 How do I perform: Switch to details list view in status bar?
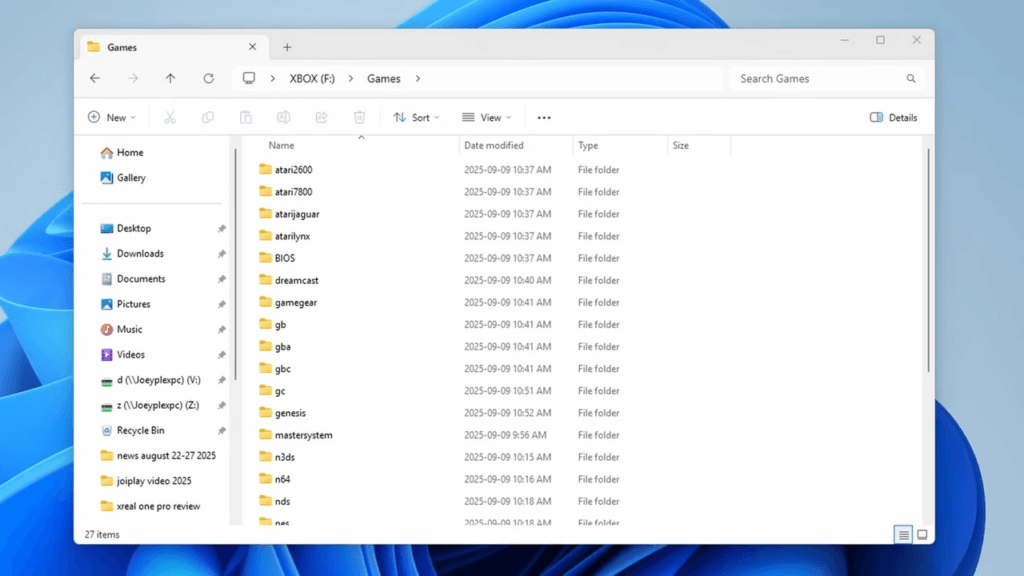[904, 535]
